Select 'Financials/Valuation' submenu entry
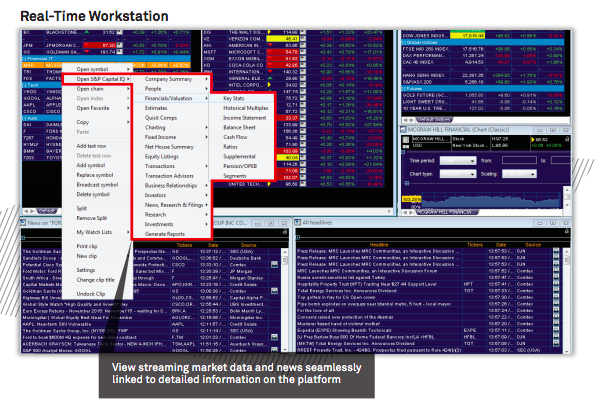Image resolution: width=600 pixels, height=418 pixels. [171, 98]
